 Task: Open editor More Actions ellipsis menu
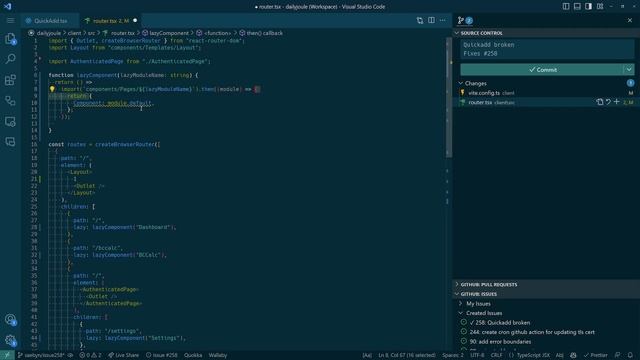coord(442,20)
